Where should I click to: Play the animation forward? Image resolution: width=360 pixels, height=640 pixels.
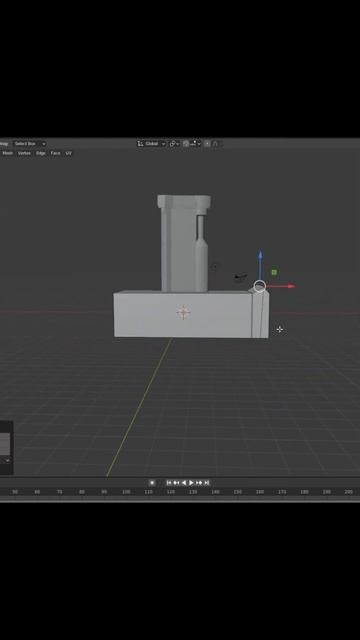click(x=191, y=482)
